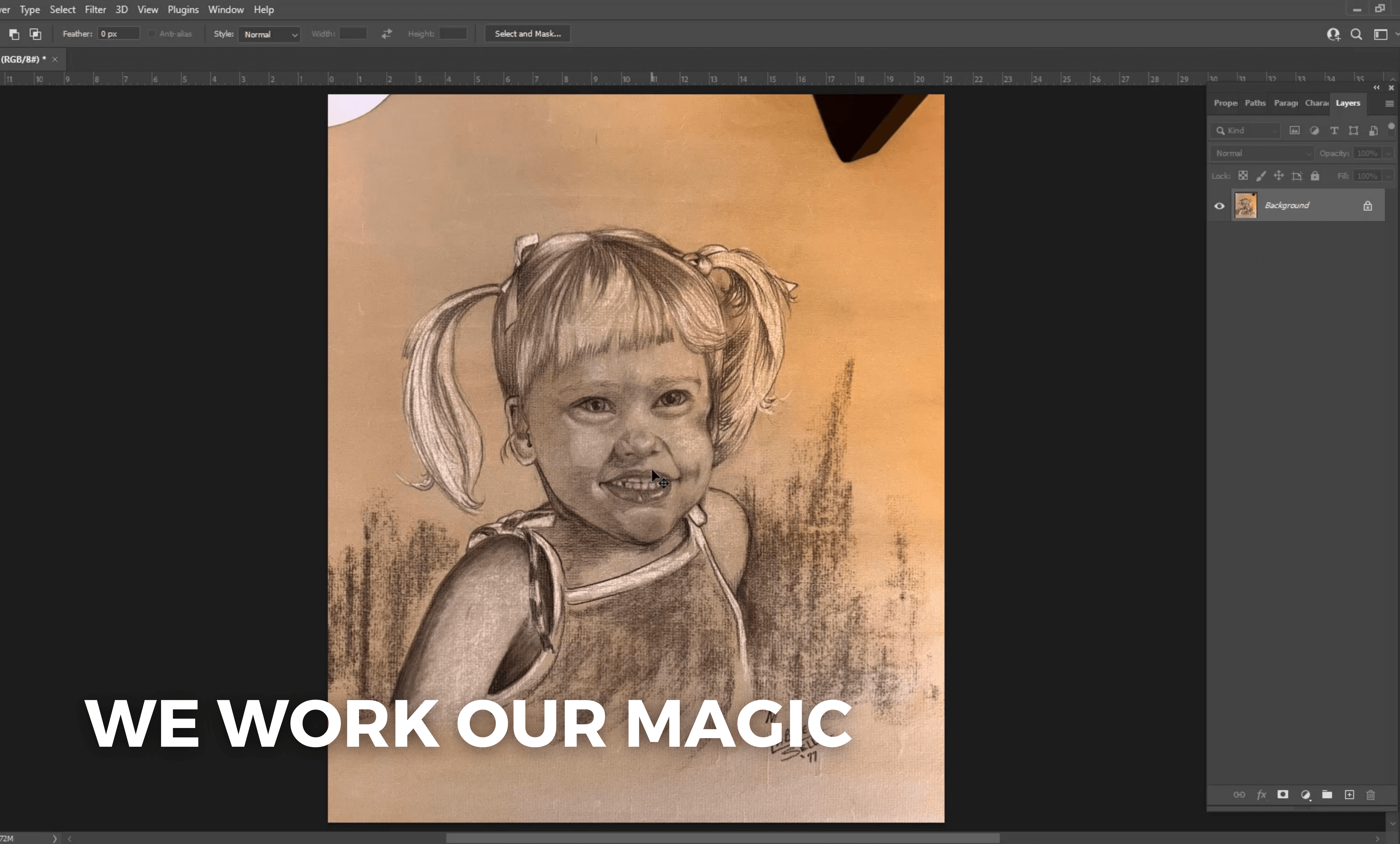Open the layer style fx menu
This screenshot has width=1400, height=844.
pos(1261,795)
